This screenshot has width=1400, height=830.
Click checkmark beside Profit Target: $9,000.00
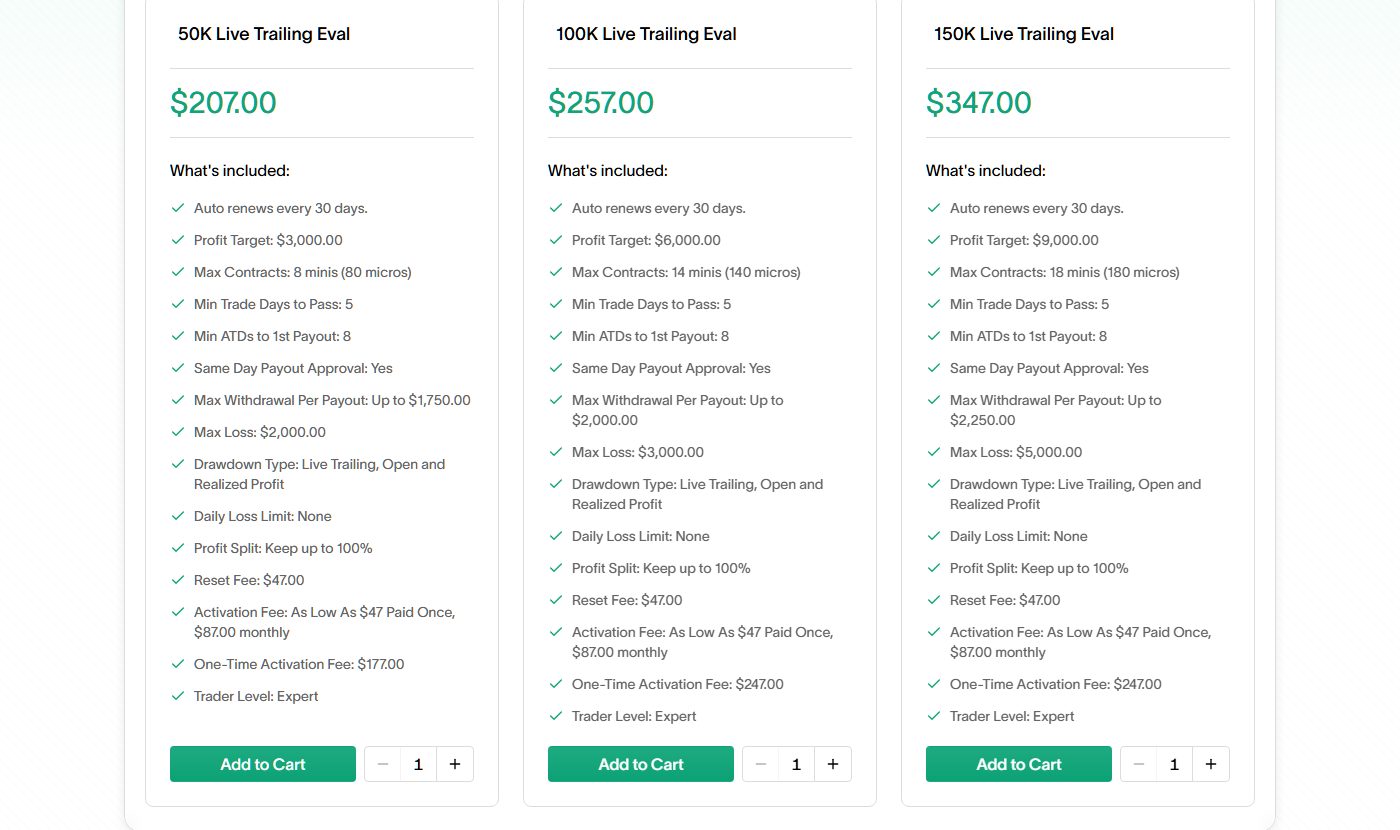[934, 240]
